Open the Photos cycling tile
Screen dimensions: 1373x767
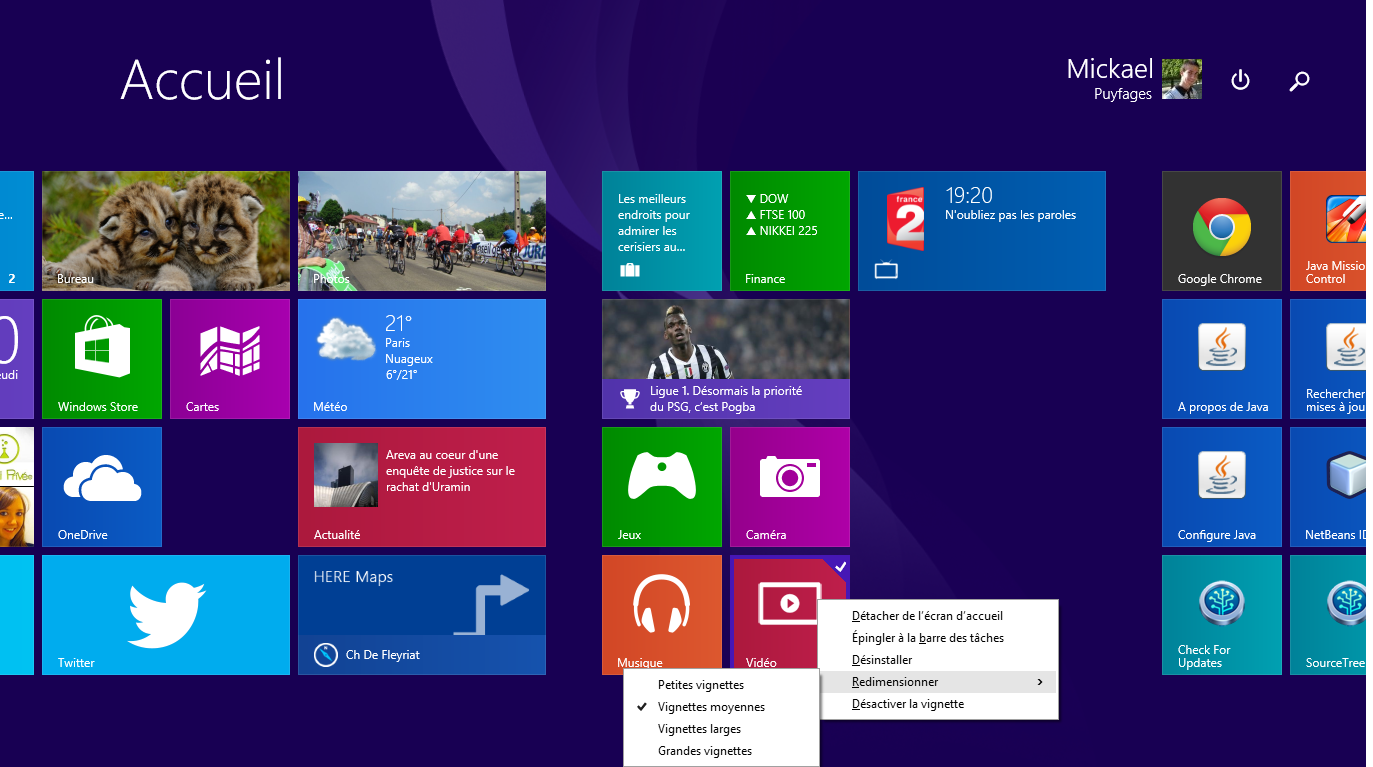tap(422, 231)
